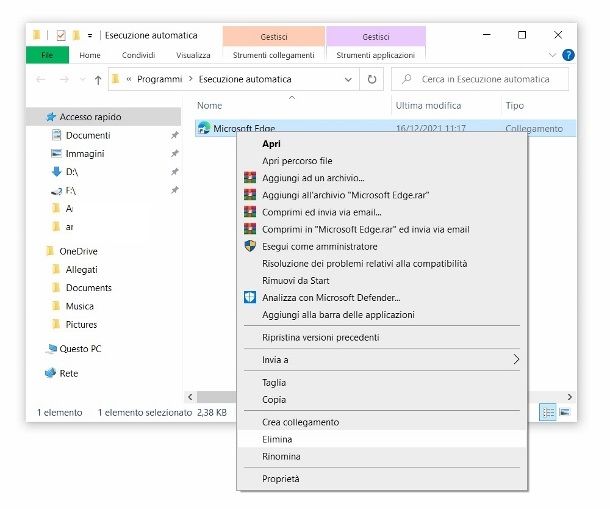Expand the 'Invia a' submenu arrow
Screen dimensions: 610x509
516,359
